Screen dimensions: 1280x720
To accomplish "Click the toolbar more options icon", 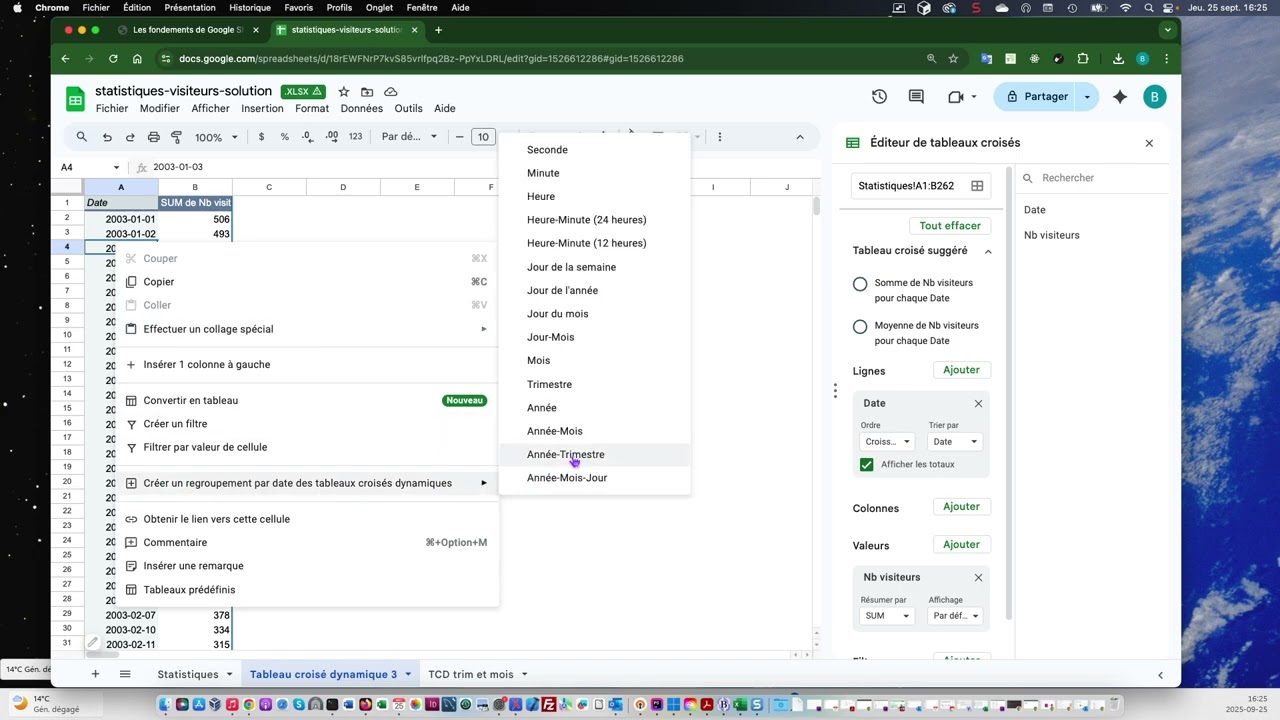I will tap(719, 137).
